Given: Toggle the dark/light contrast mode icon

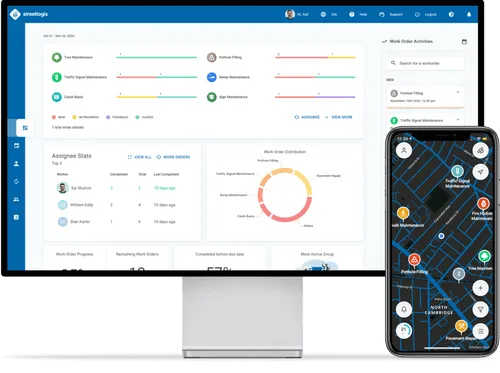Looking at the screenshot, I should (451, 14).
